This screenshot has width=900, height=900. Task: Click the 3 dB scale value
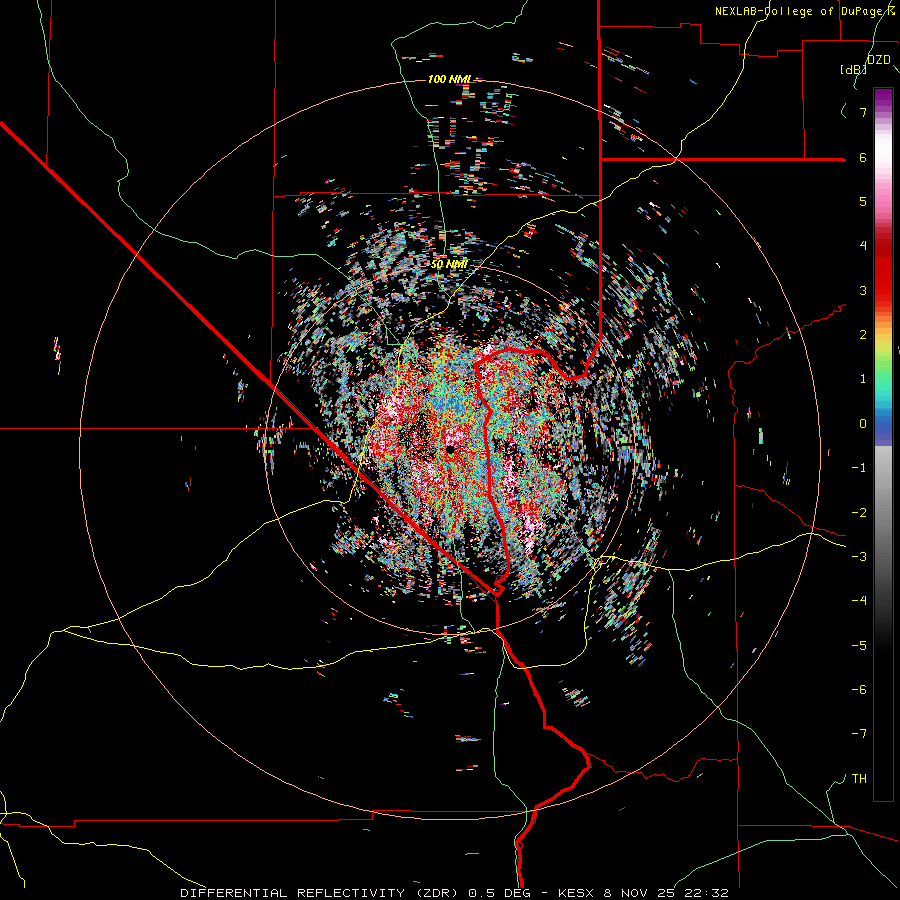[863, 290]
